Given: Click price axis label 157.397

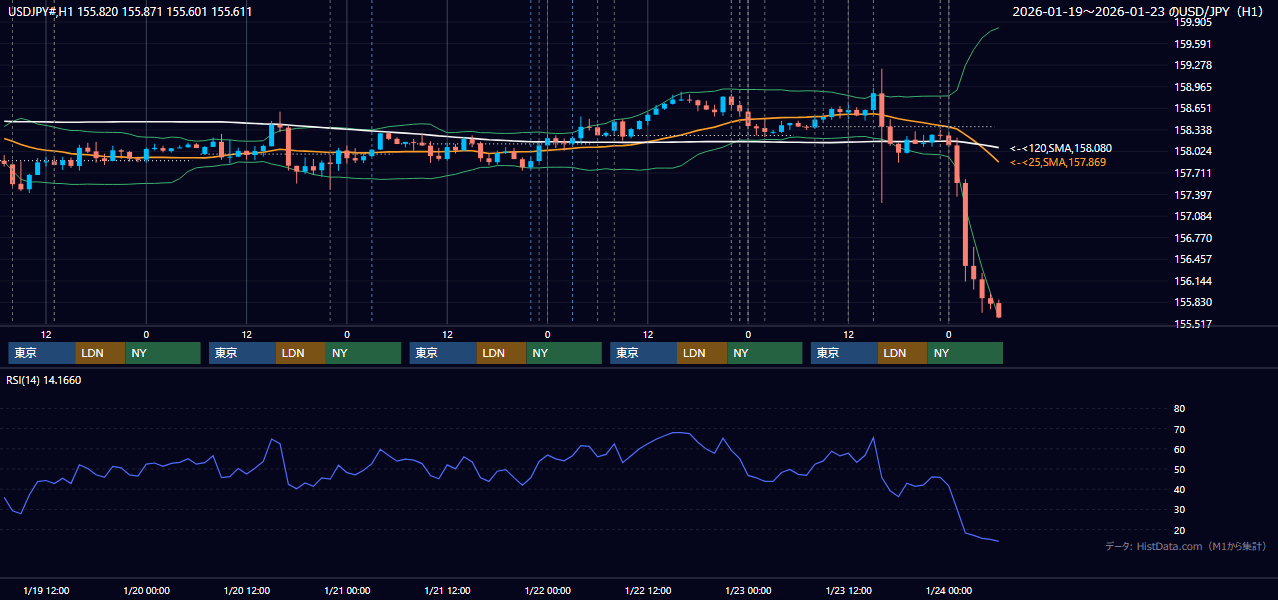Looking at the screenshot, I should (x=1193, y=195).
